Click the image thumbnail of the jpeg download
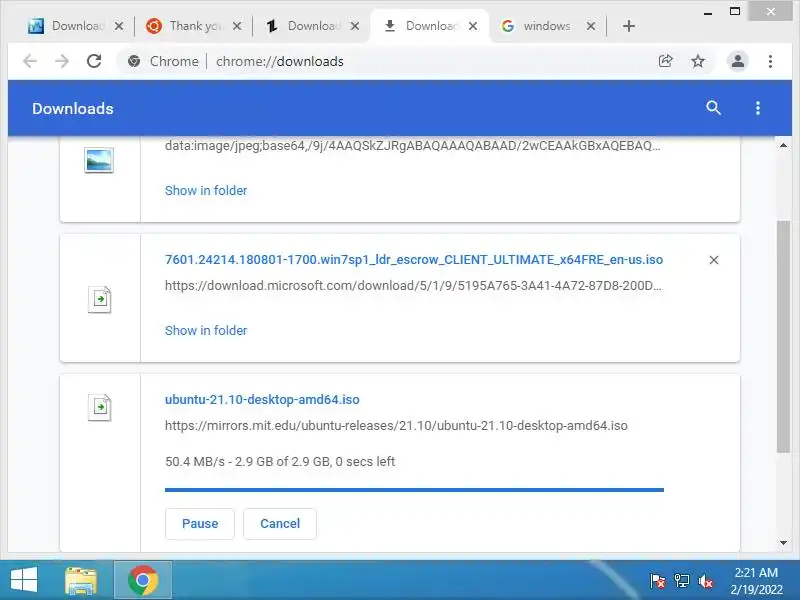The height and width of the screenshot is (600, 800). [99, 160]
